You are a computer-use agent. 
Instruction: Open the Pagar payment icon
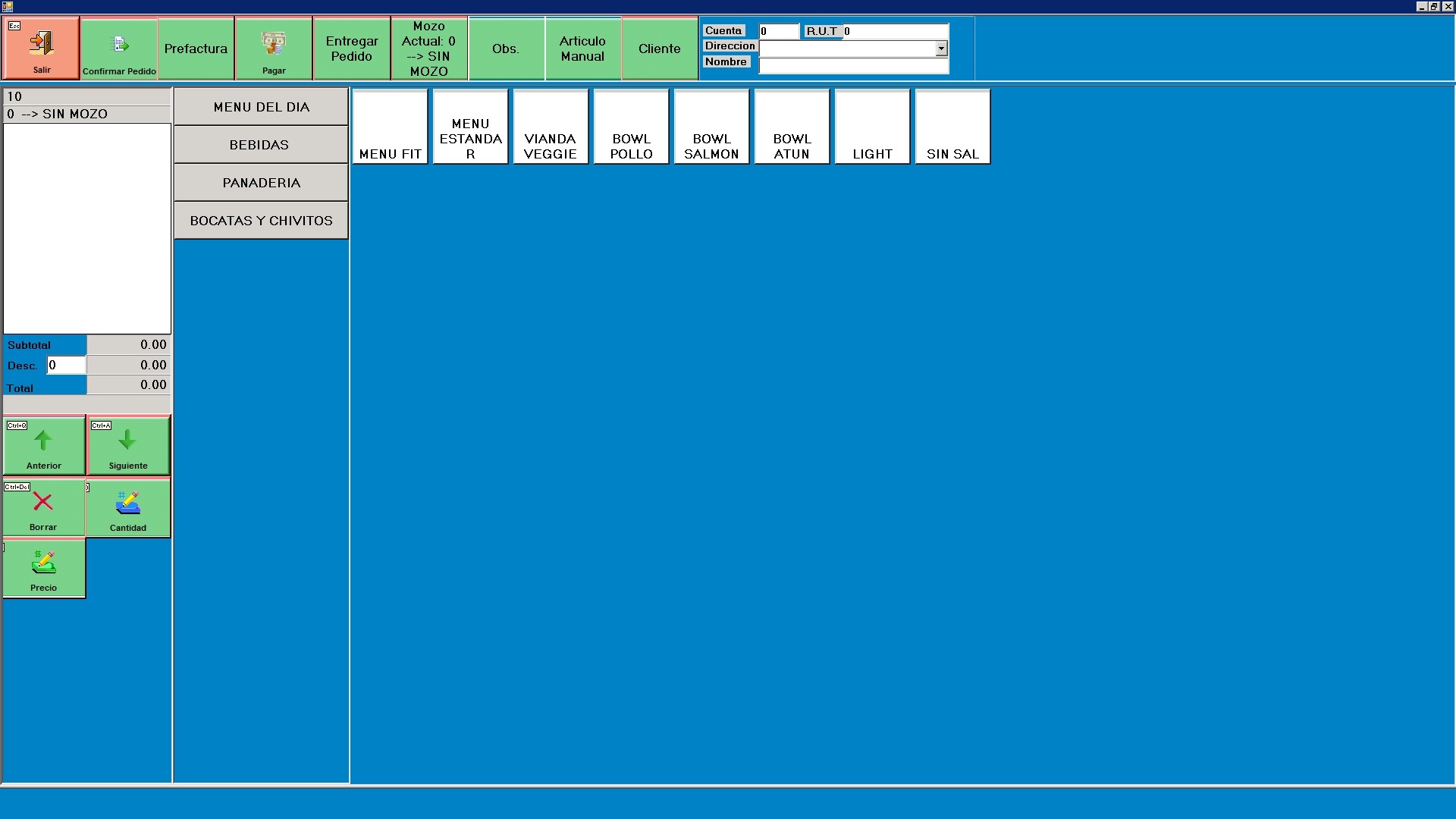click(x=274, y=44)
